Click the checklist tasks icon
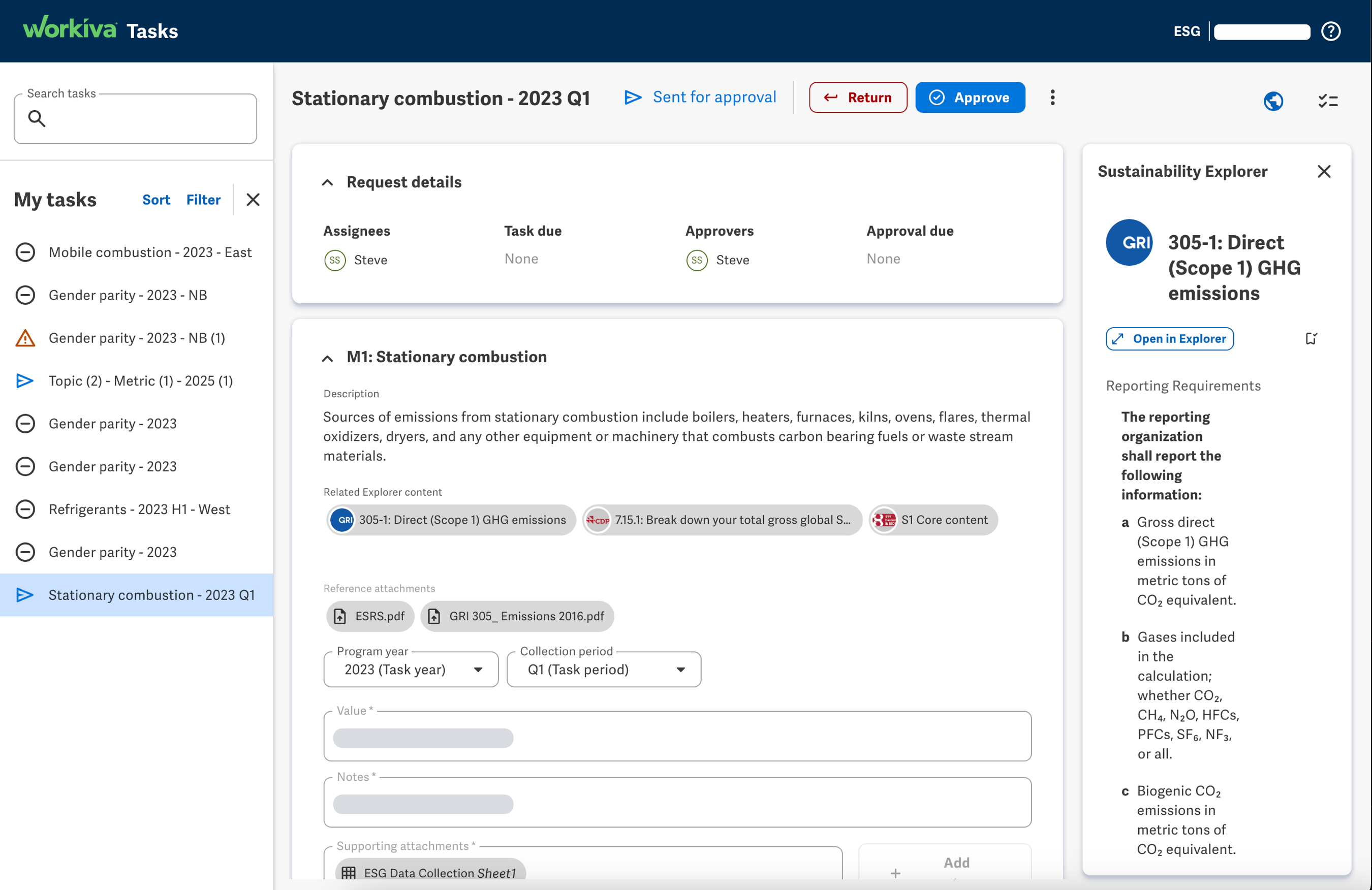Image resolution: width=1372 pixels, height=890 pixels. [x=1328, y=101]
